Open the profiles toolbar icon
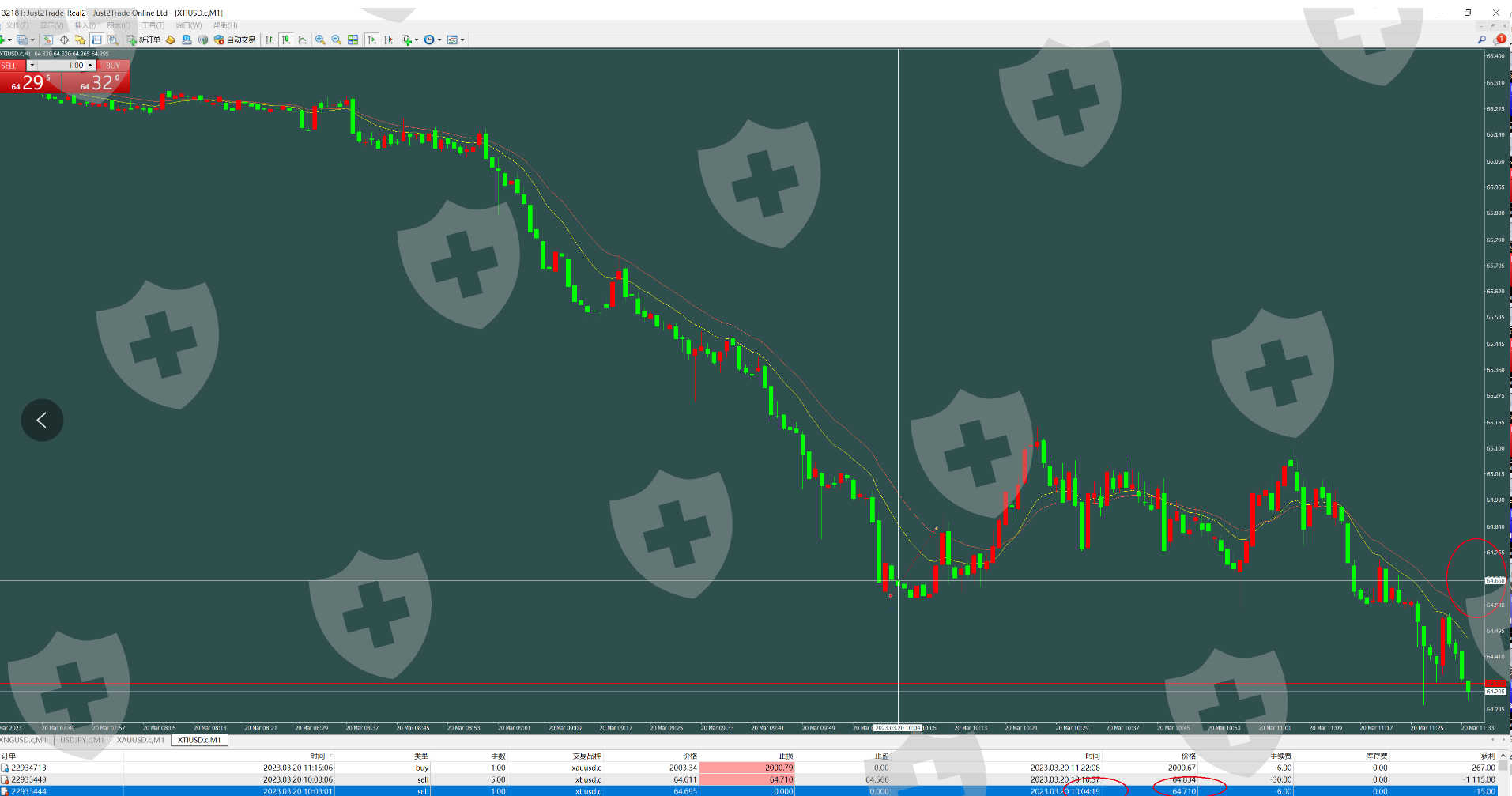 click(x=22, y=40)
